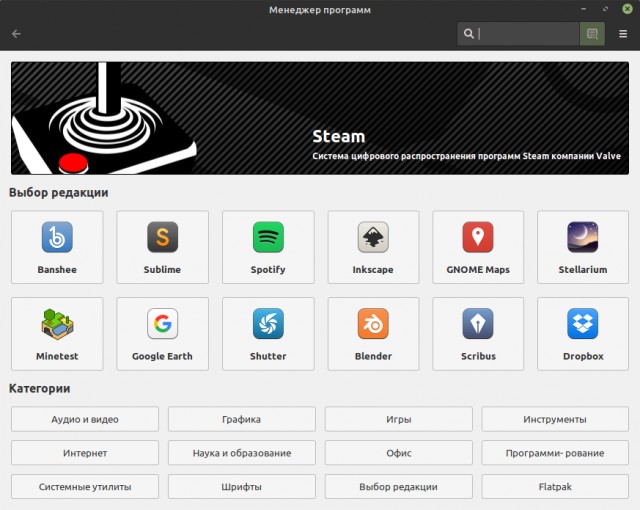640x510 pixels.
Task: Open the Scribus app tile
Action: coord(478,334)
